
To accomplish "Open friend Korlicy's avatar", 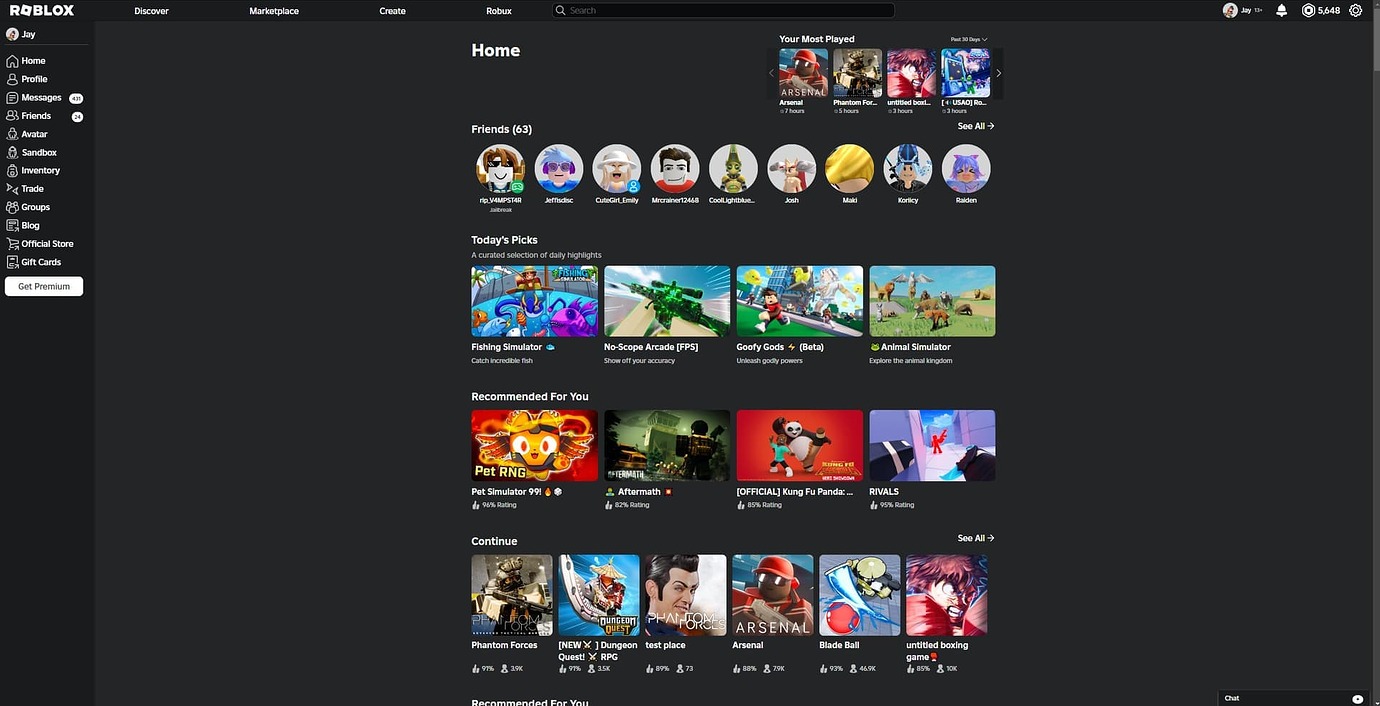I will point(908,169).
